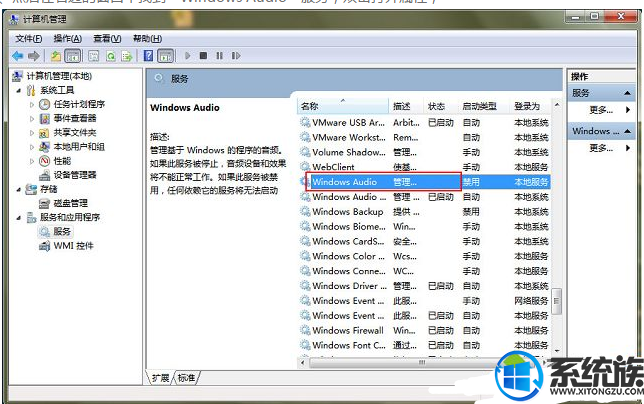This screenshot has height=404, width=644.
Task: Click the services list horizontal scrollbar thumb
Action: pyautogui.click(x=422, y=363)
